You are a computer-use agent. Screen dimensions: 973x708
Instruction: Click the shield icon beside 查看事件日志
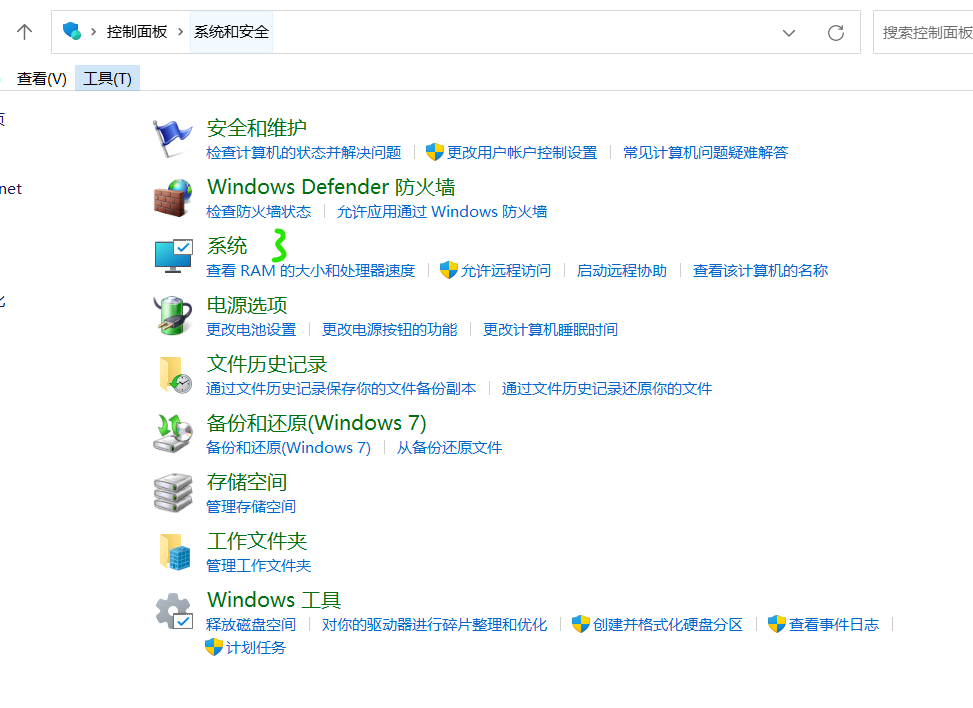[777, 624]
